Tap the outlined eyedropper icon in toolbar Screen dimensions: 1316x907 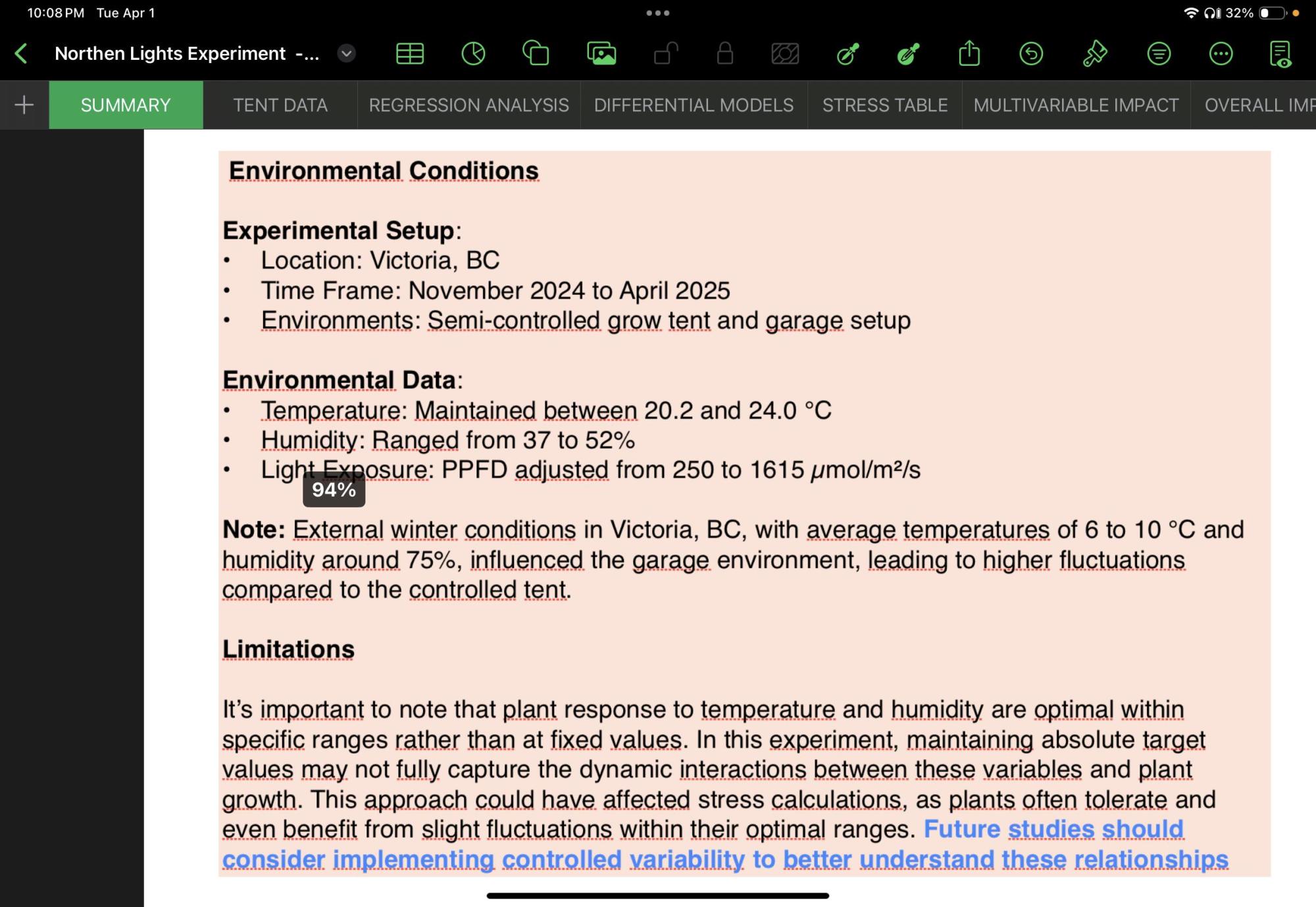[x=848, y=53]
